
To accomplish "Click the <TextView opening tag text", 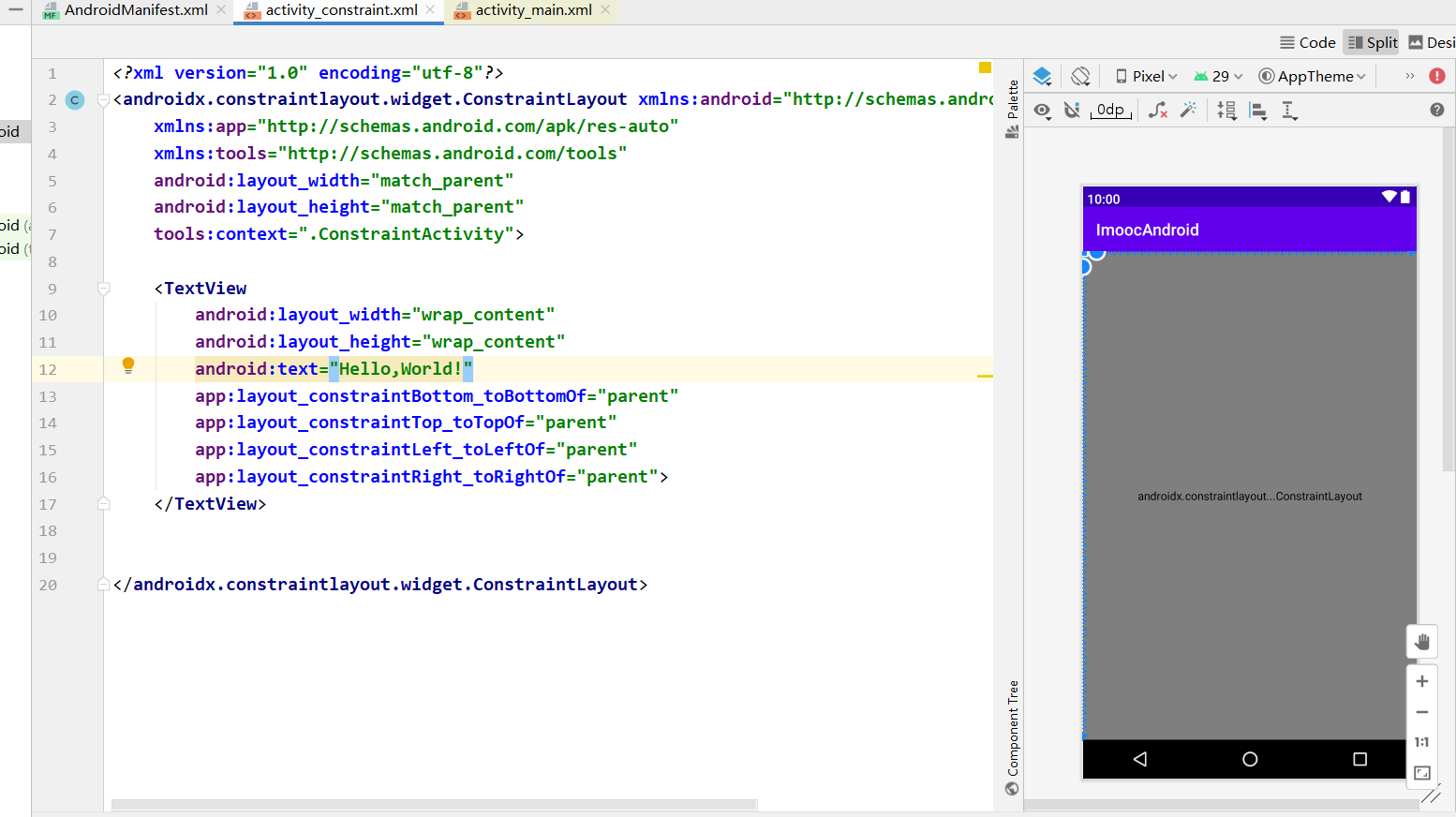I will 201,289.
